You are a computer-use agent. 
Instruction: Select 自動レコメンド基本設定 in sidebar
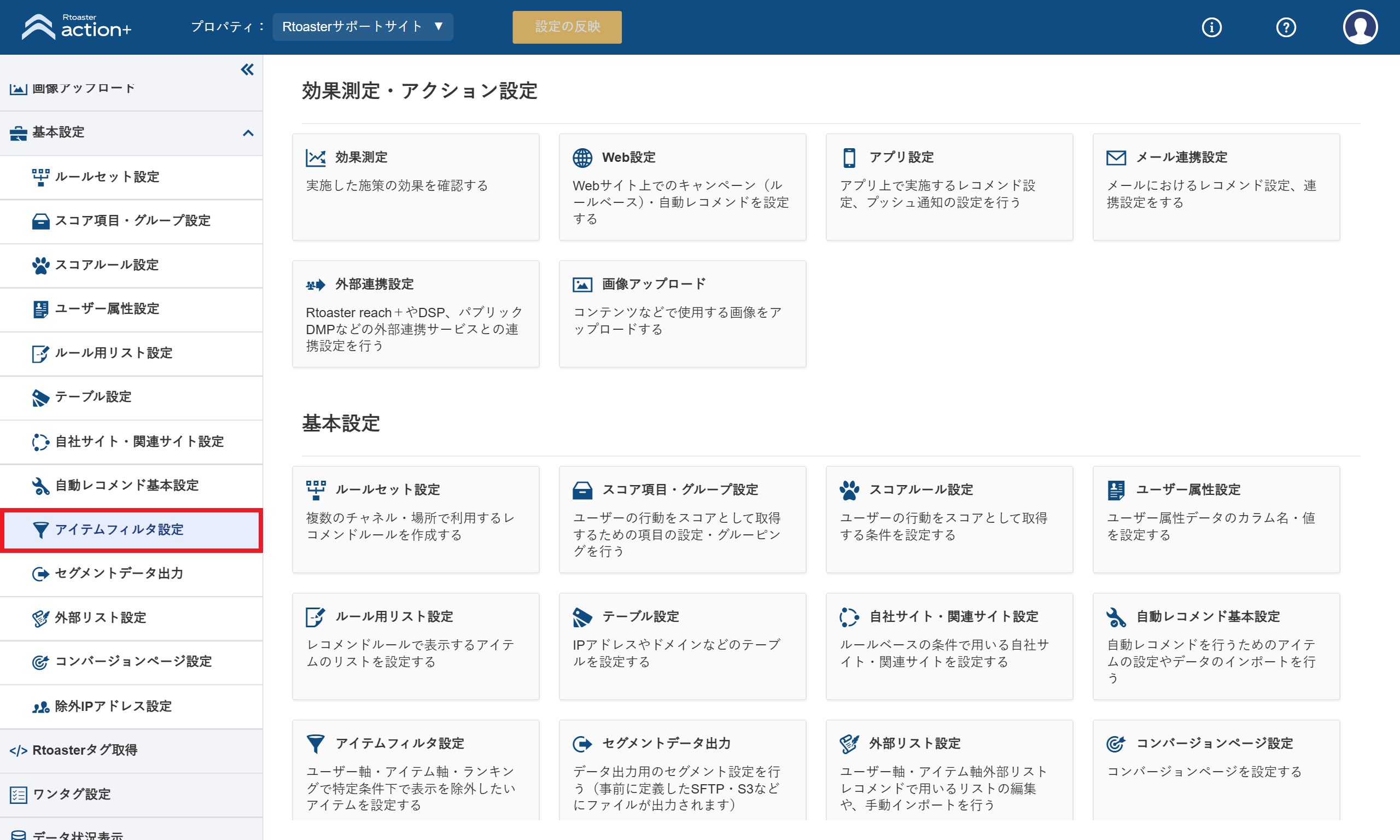(131, 486)
